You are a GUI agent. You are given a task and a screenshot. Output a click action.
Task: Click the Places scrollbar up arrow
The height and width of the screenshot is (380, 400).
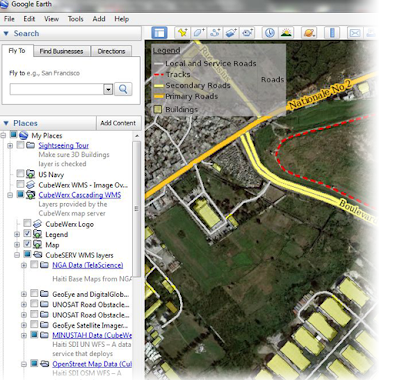point(137,136)
